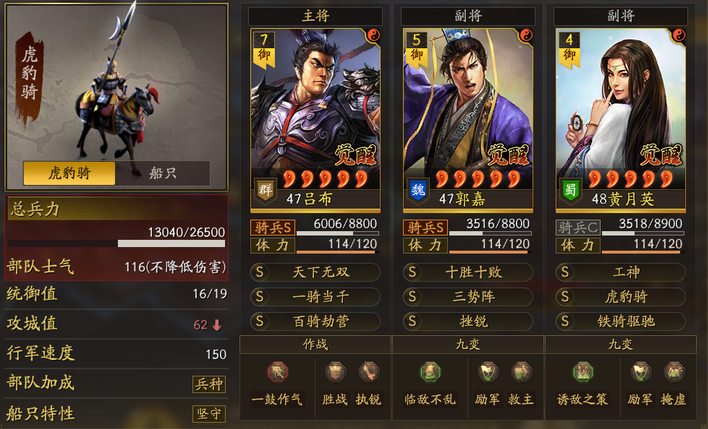Click the 魏 faction badge on 郭嘉
This screenshot has width=708, height=429.
point(418,190)
